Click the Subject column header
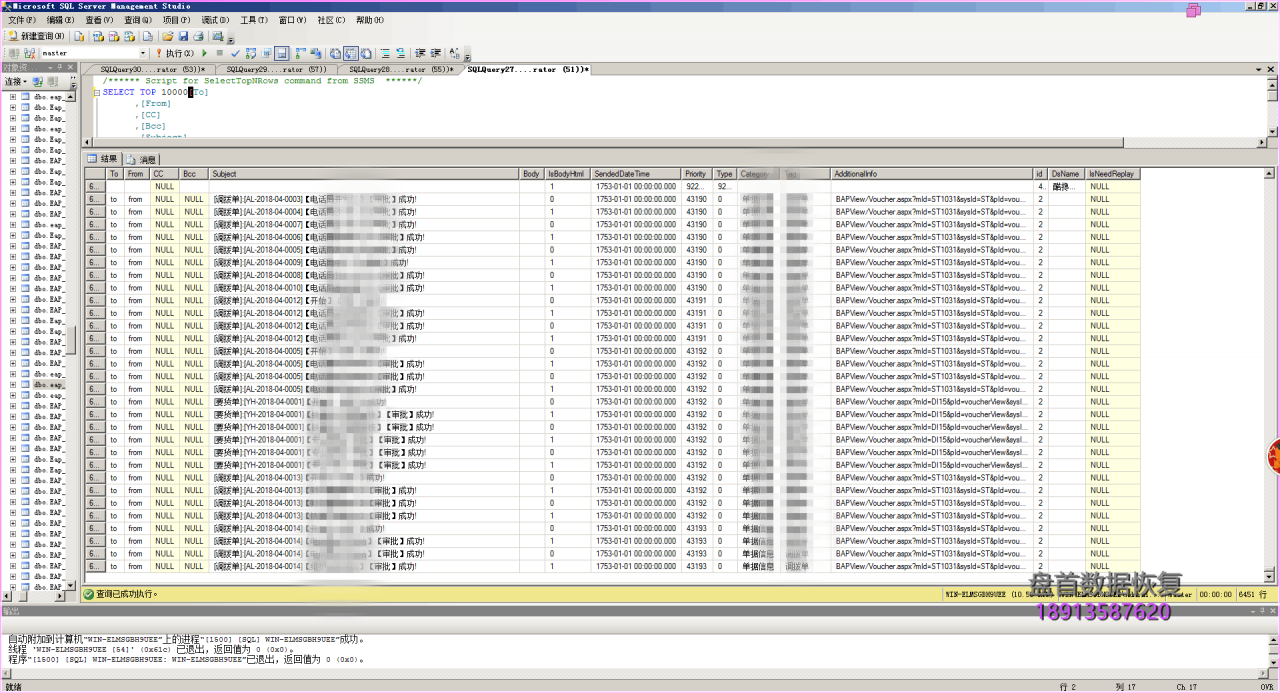Image resolution: width=1280 pixels, height=693 pixels. pos(225,174)
